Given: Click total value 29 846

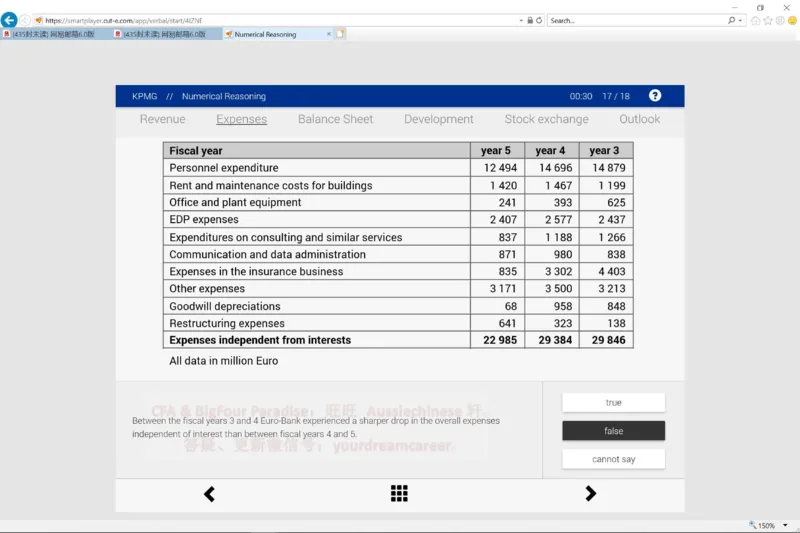Looking at the screenshot, I should pos(608,340).
